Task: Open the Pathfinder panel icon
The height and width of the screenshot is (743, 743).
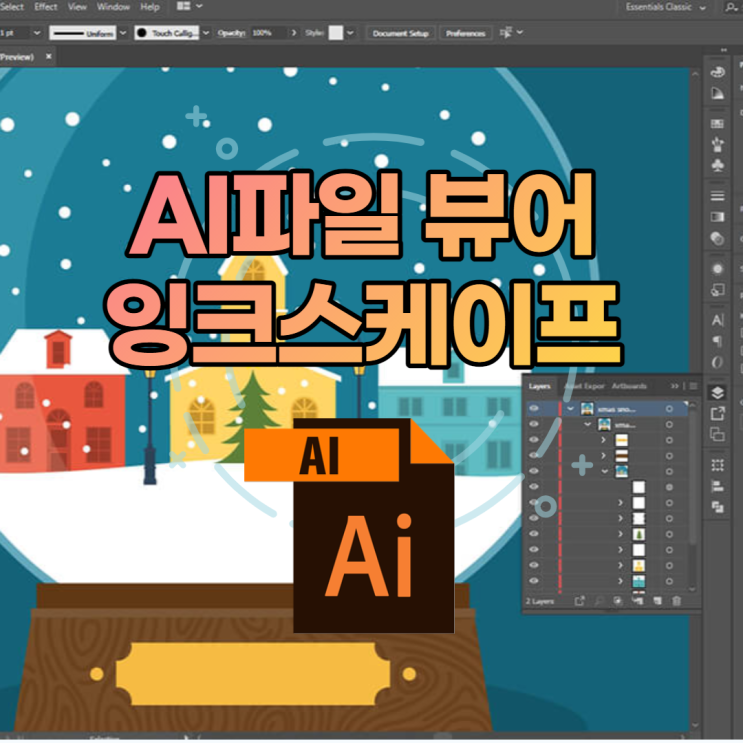Action: tap(717, 507)
